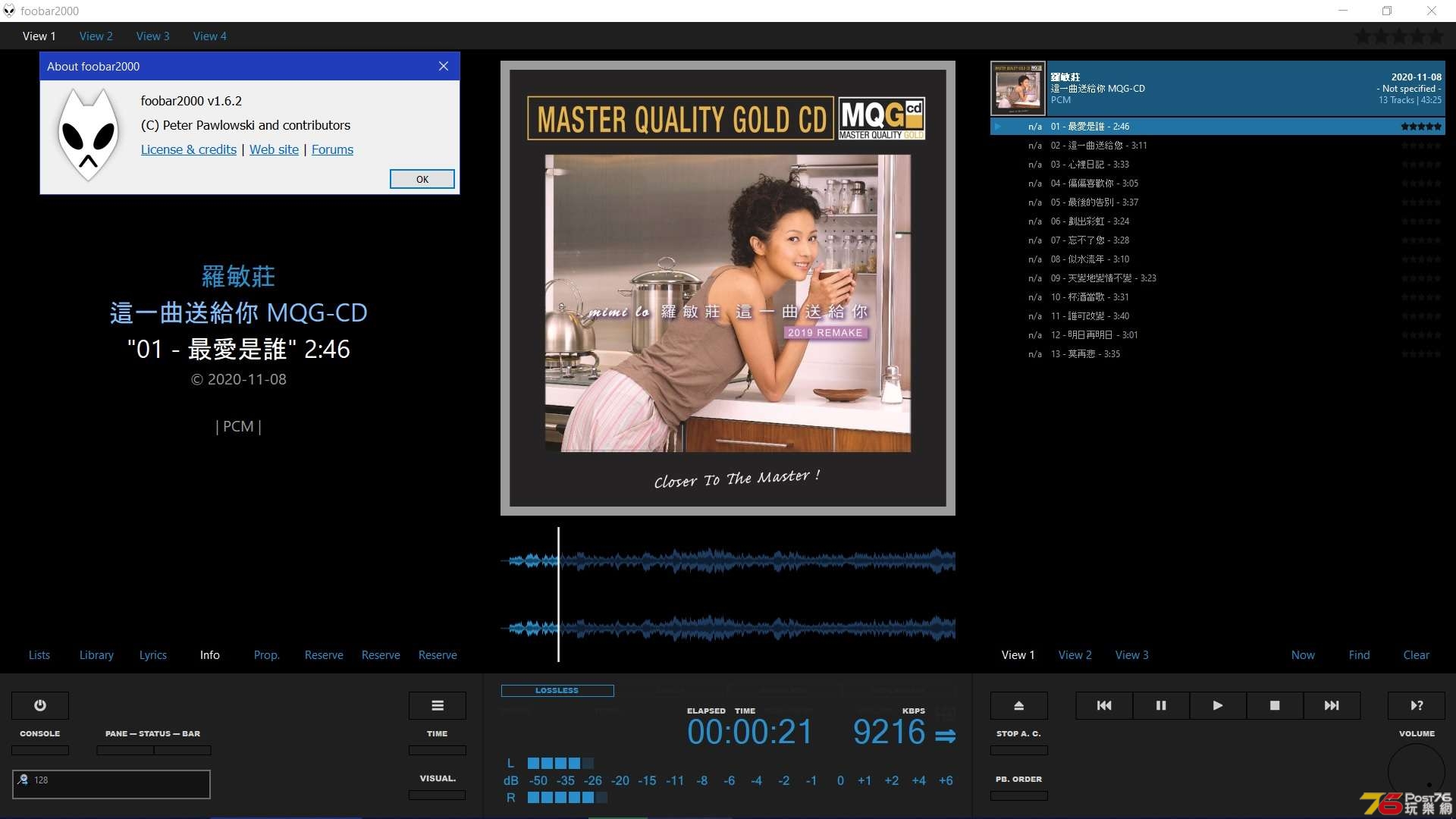Open License & credits link
Screen dimensions: 1456x819
(x=189, y=149)
